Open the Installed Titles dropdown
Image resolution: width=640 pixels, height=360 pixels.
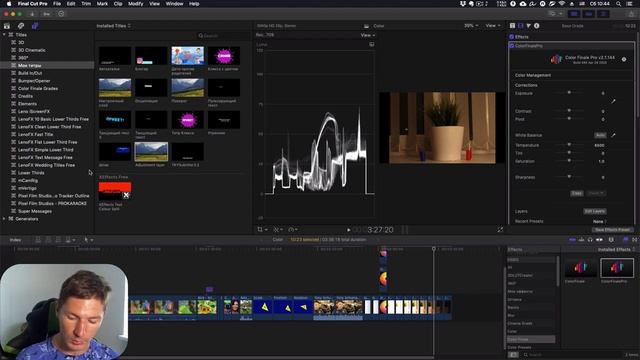coord(113,26)
